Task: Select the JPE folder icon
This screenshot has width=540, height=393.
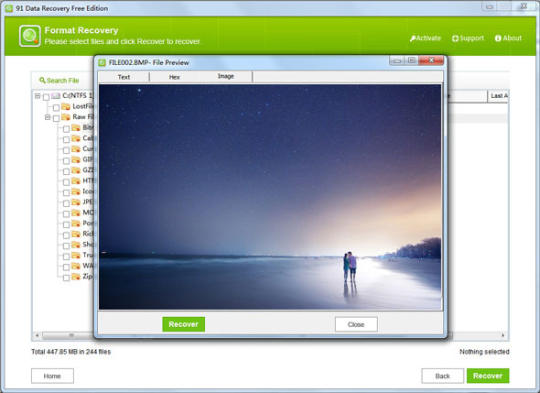Action: (x=76, y=202)
